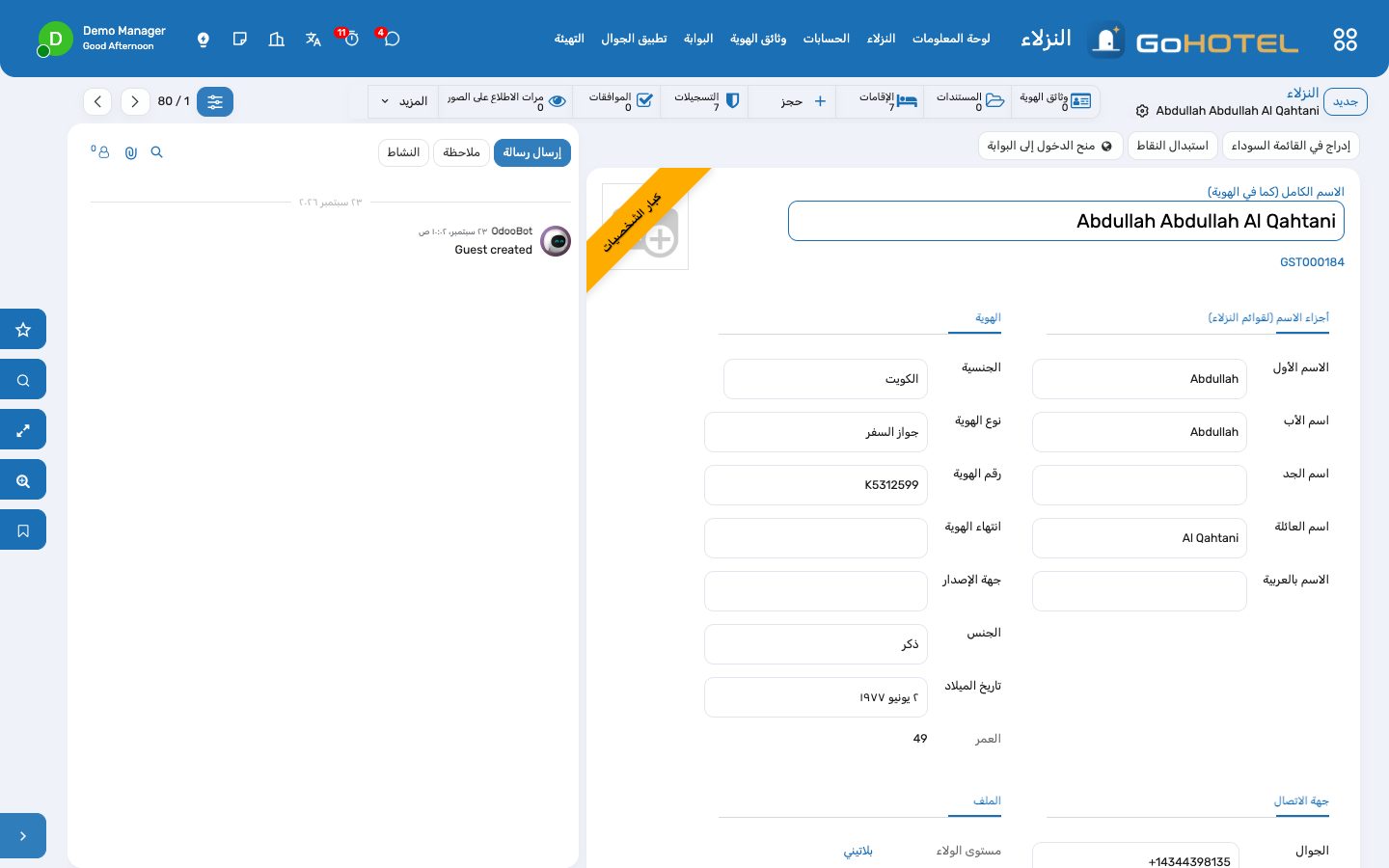Click the language translation icon
Image resolution: width=1389 pixels, height=868 pixels.
[x=313, y=40]
